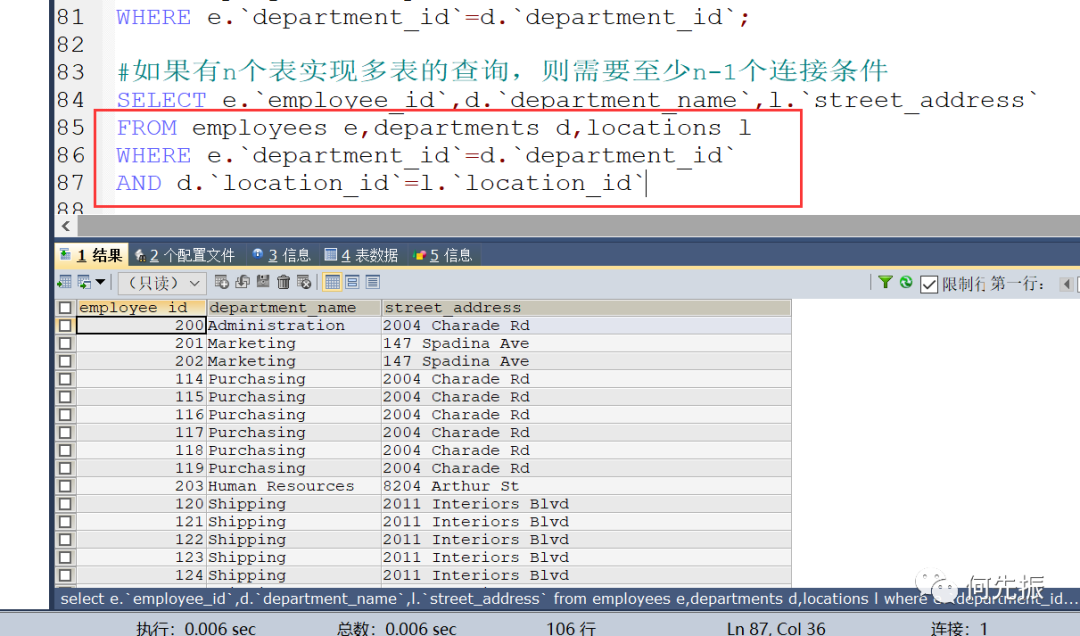Image resolution: width=1080 pixels, height=636 pixels.
Task: Tick the checkbox for employee 114 row
Action: pos(65,379)
